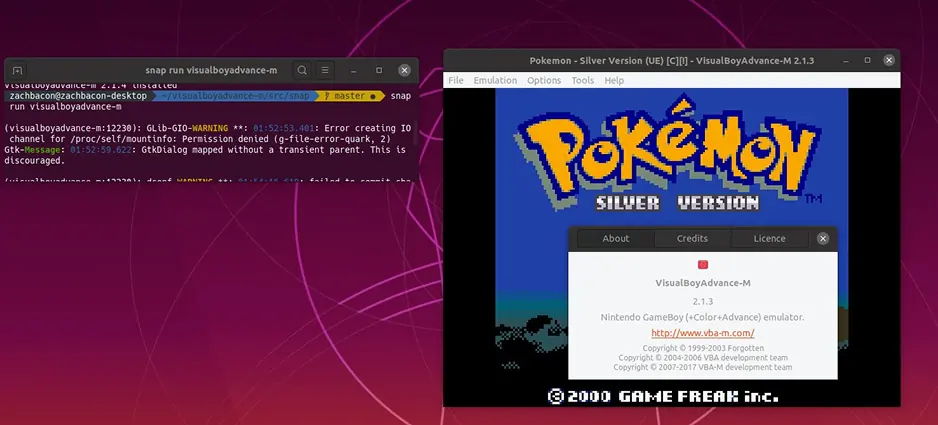938x425 pixels.
Task: Click the version number '2.1.3' in the About dialog
Action: click(703, 301)
